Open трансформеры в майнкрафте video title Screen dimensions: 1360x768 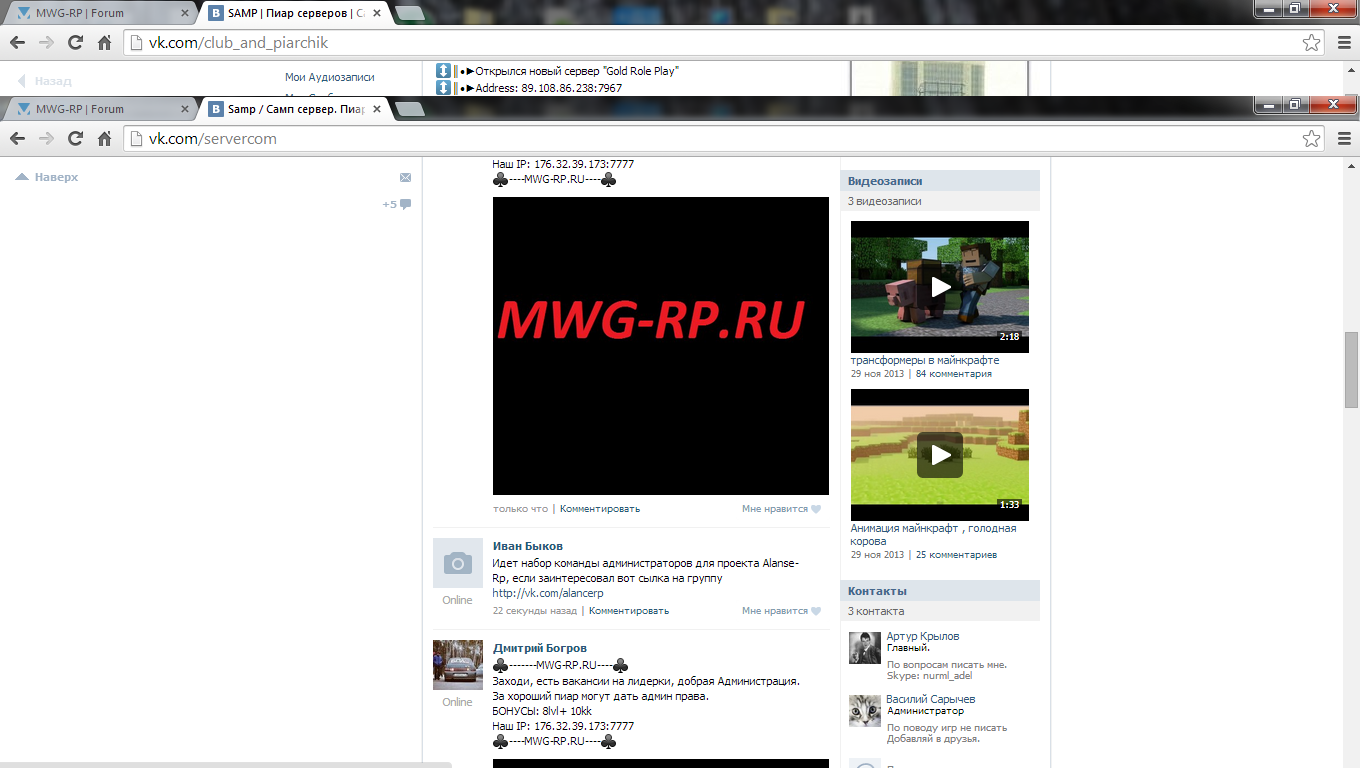click(x=925, y=360)
